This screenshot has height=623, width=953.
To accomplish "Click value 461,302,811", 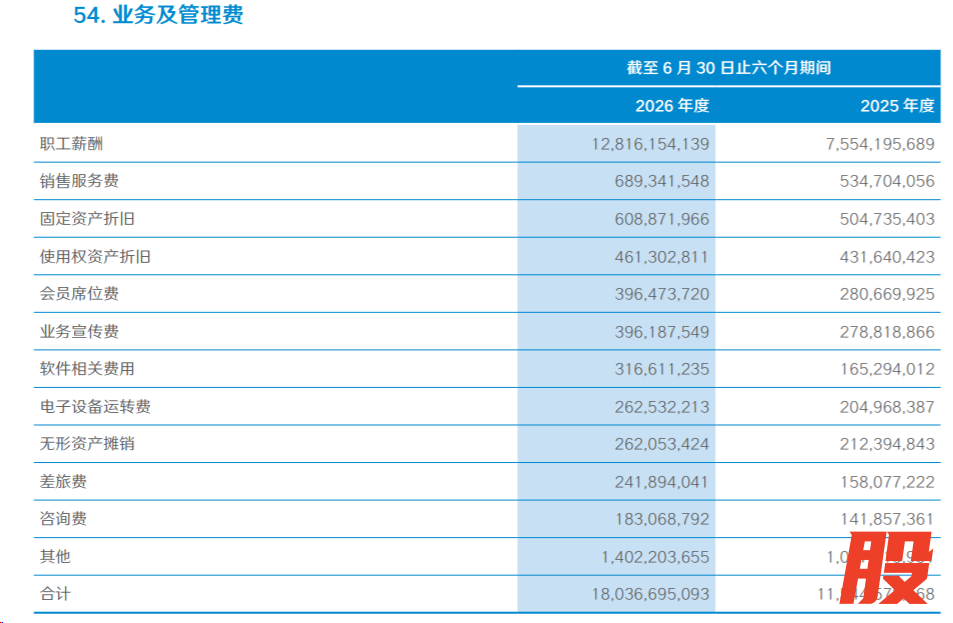I will tap(662, 257).
